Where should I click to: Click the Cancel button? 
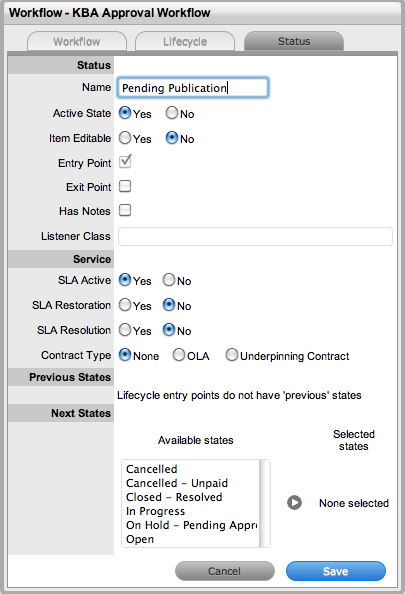(225, 571)
